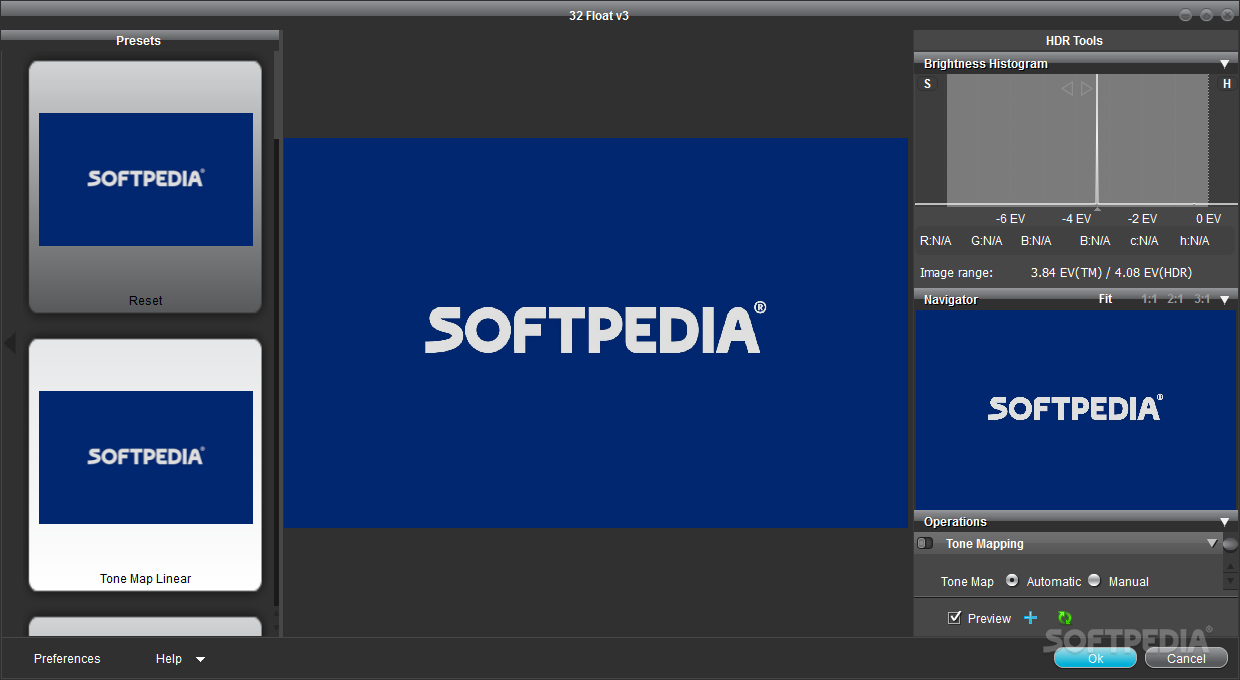Click the '-4 EV' axis label

pos(1076,218)
